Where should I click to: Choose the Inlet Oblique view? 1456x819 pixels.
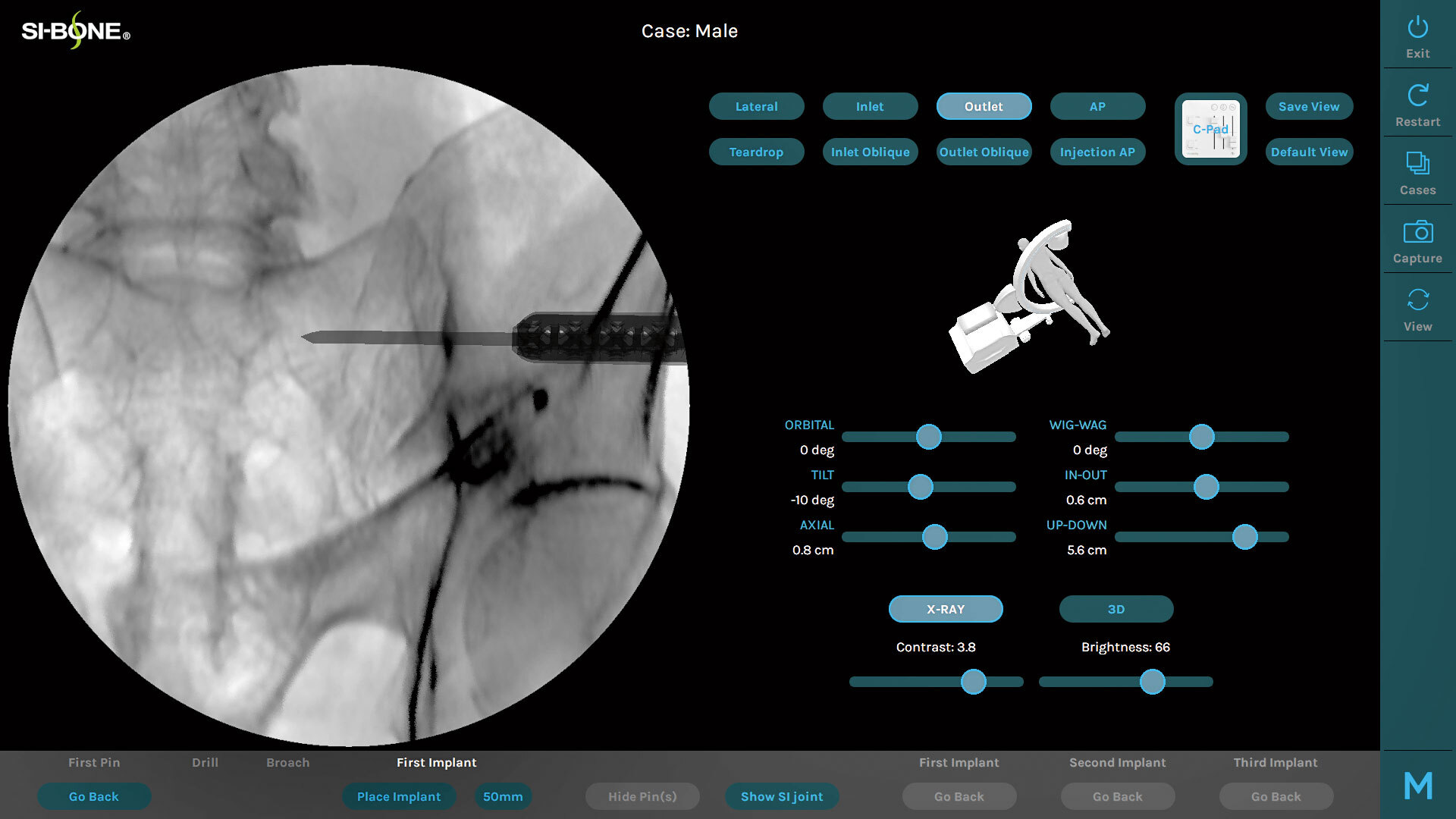[870, 152]
